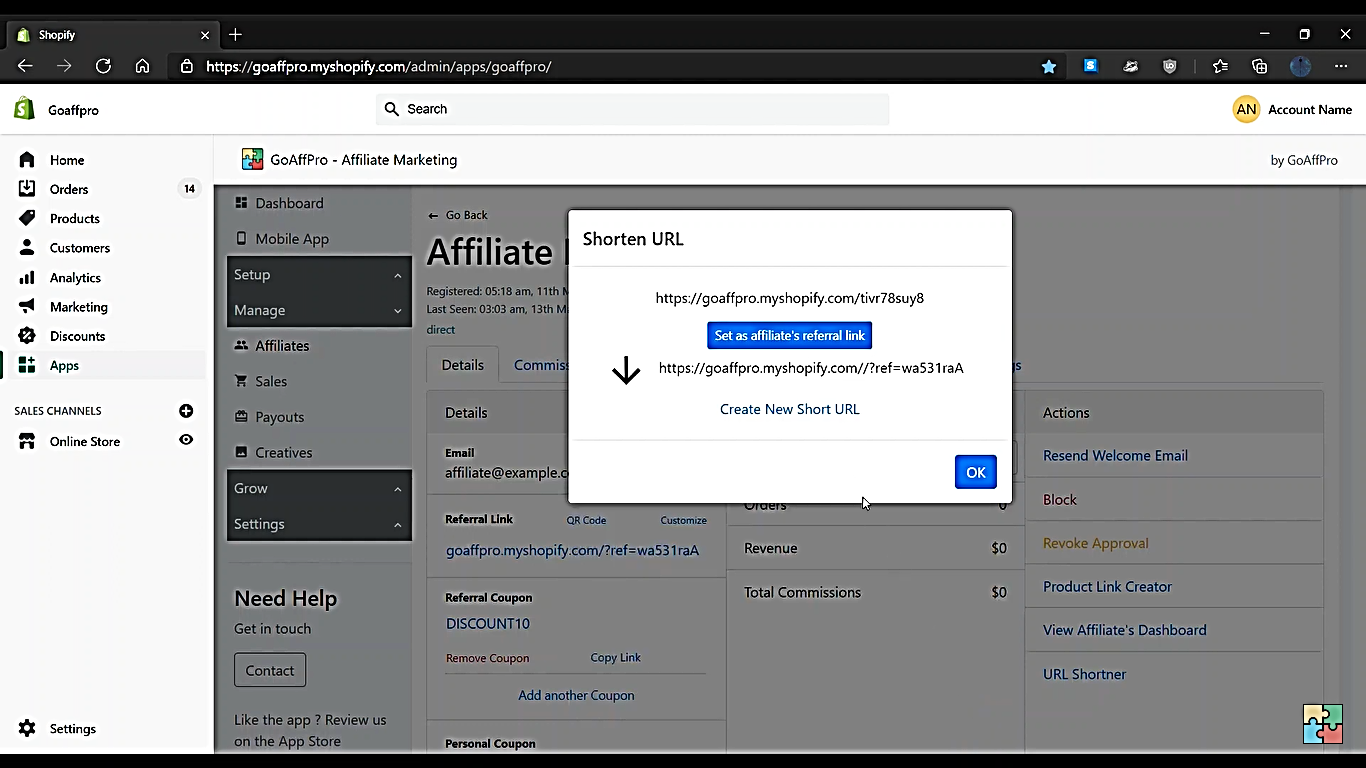
Task: Open the browser settings ellipsis menu
Action: pos(1341,66)
